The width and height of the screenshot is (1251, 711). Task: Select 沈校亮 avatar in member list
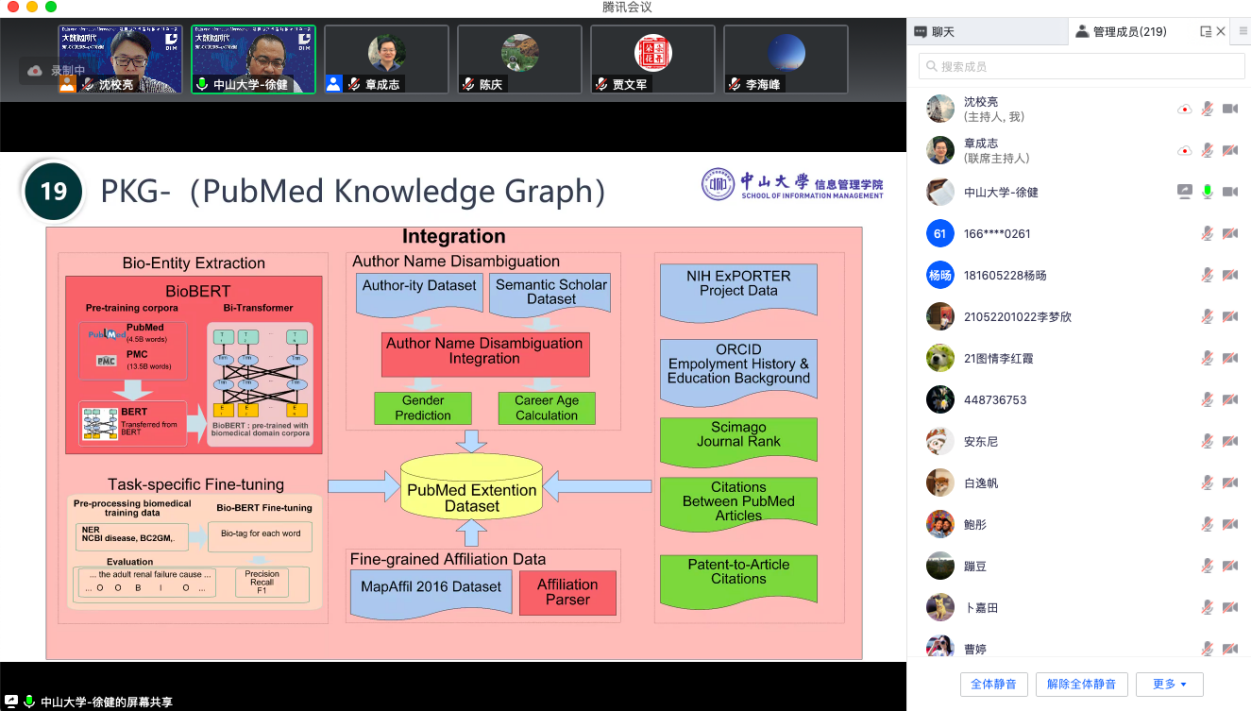point(940,108)
